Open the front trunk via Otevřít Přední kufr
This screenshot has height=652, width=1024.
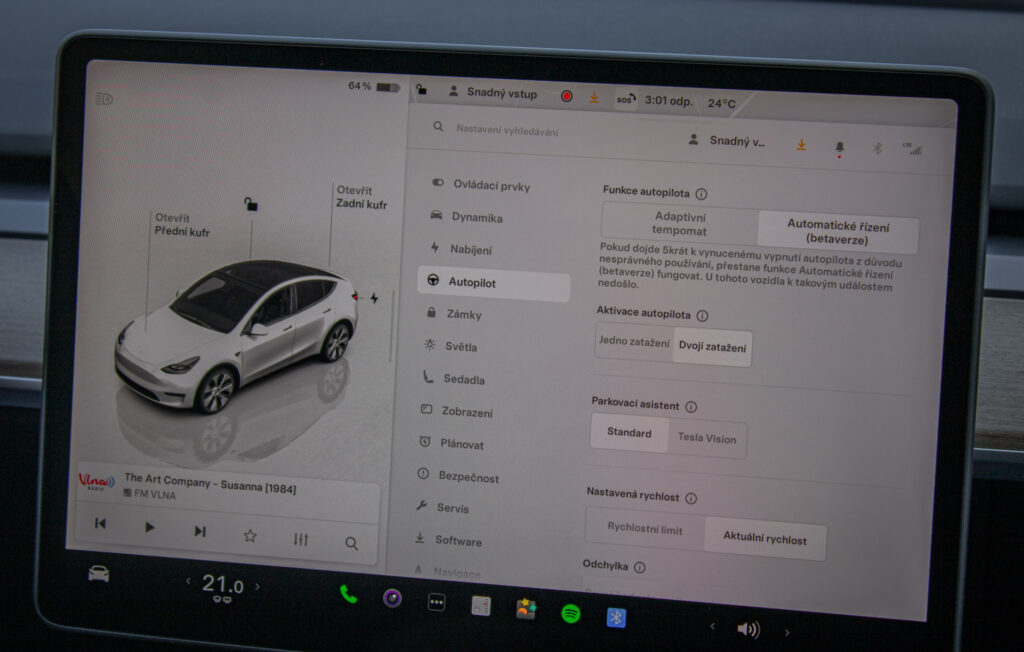point(181,225)
